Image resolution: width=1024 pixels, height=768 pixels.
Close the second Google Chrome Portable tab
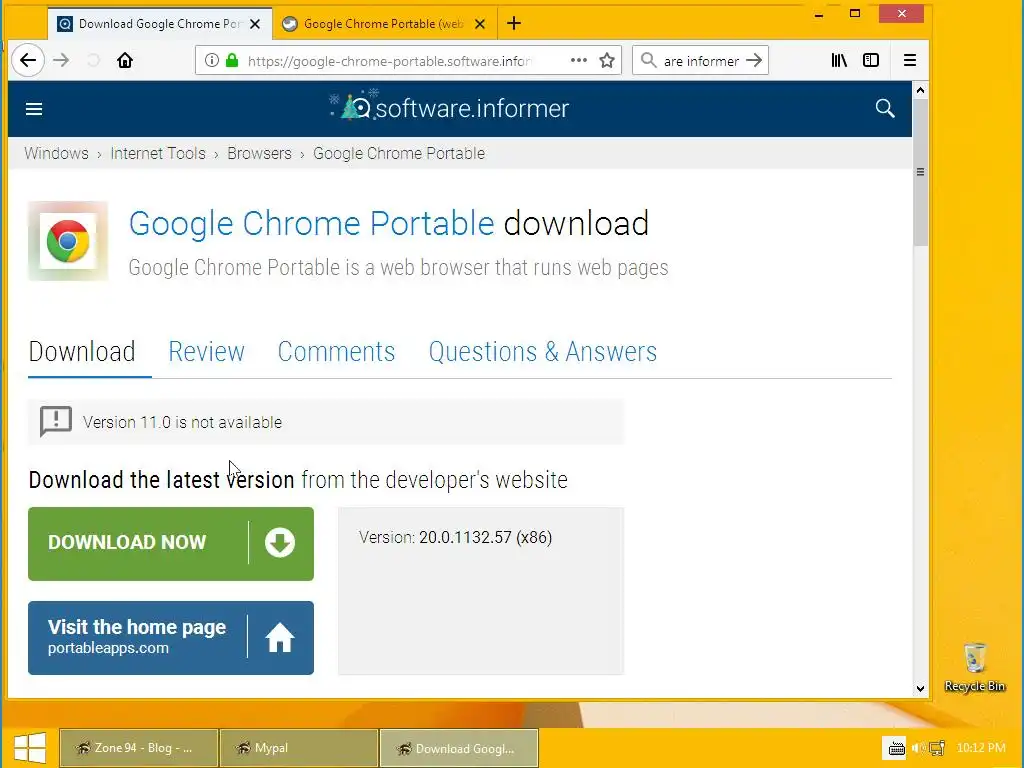coord(480,24)
